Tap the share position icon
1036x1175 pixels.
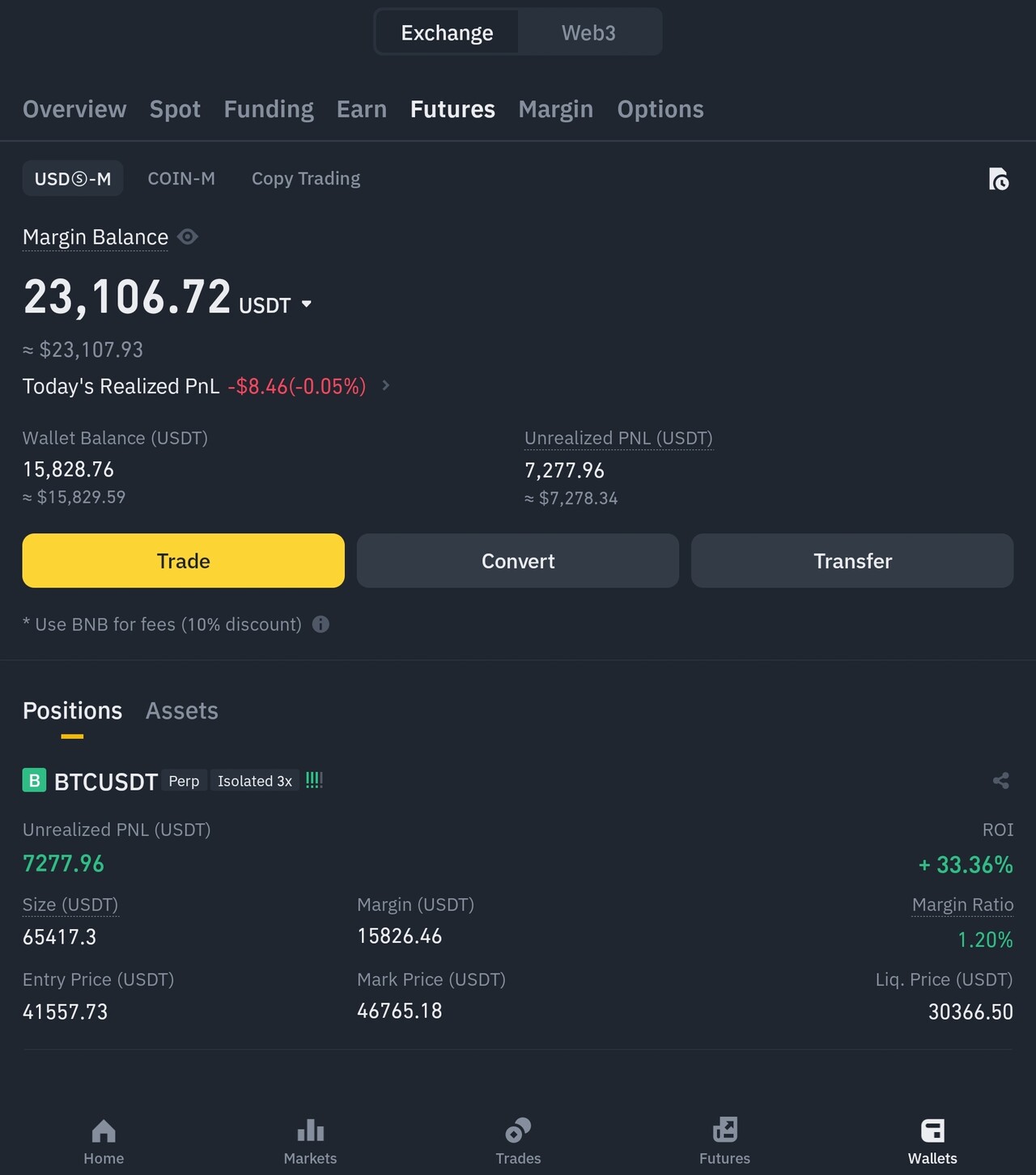tap(1000, 781)
